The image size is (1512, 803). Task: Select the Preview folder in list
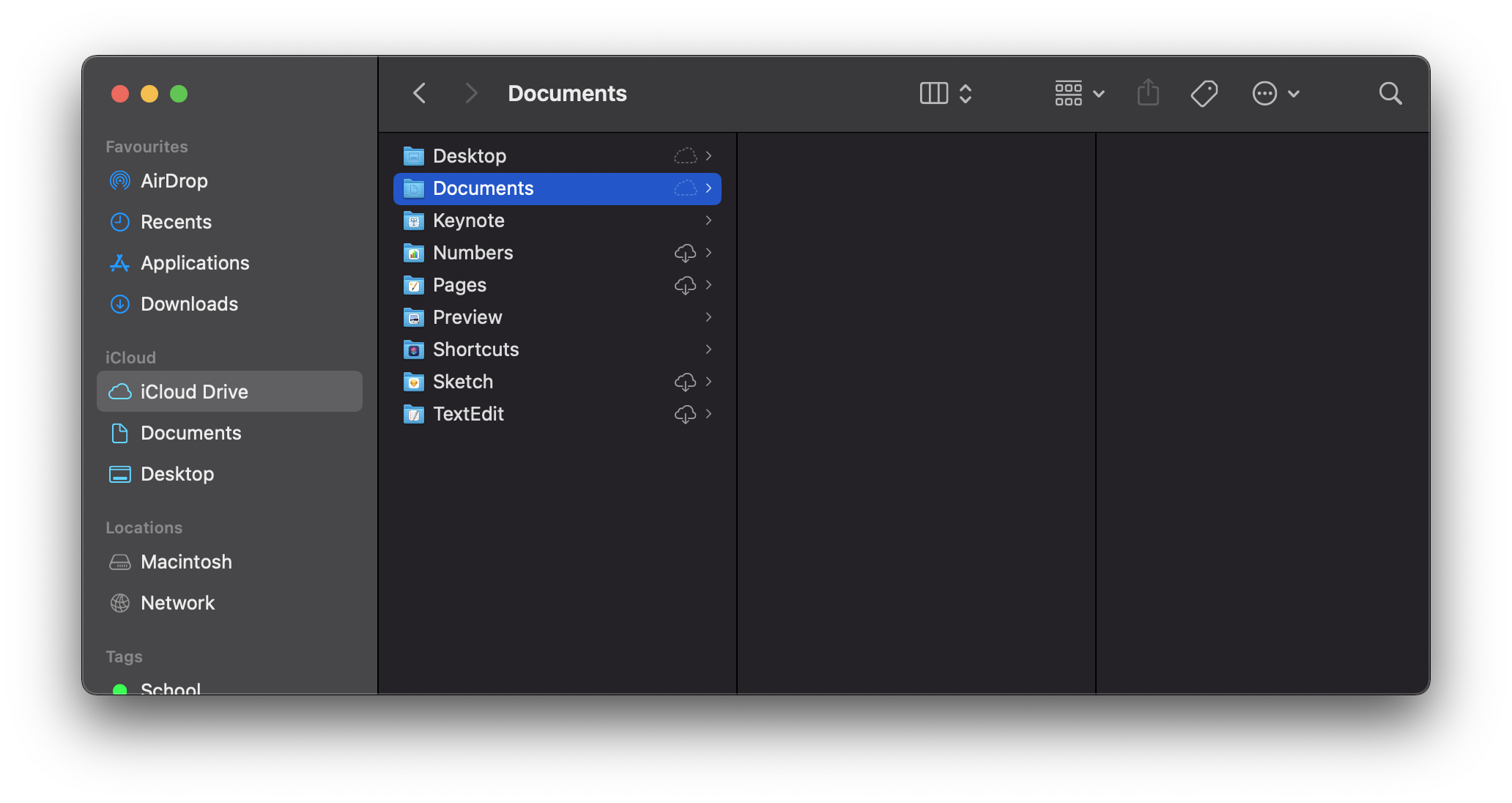coord(467,317)
